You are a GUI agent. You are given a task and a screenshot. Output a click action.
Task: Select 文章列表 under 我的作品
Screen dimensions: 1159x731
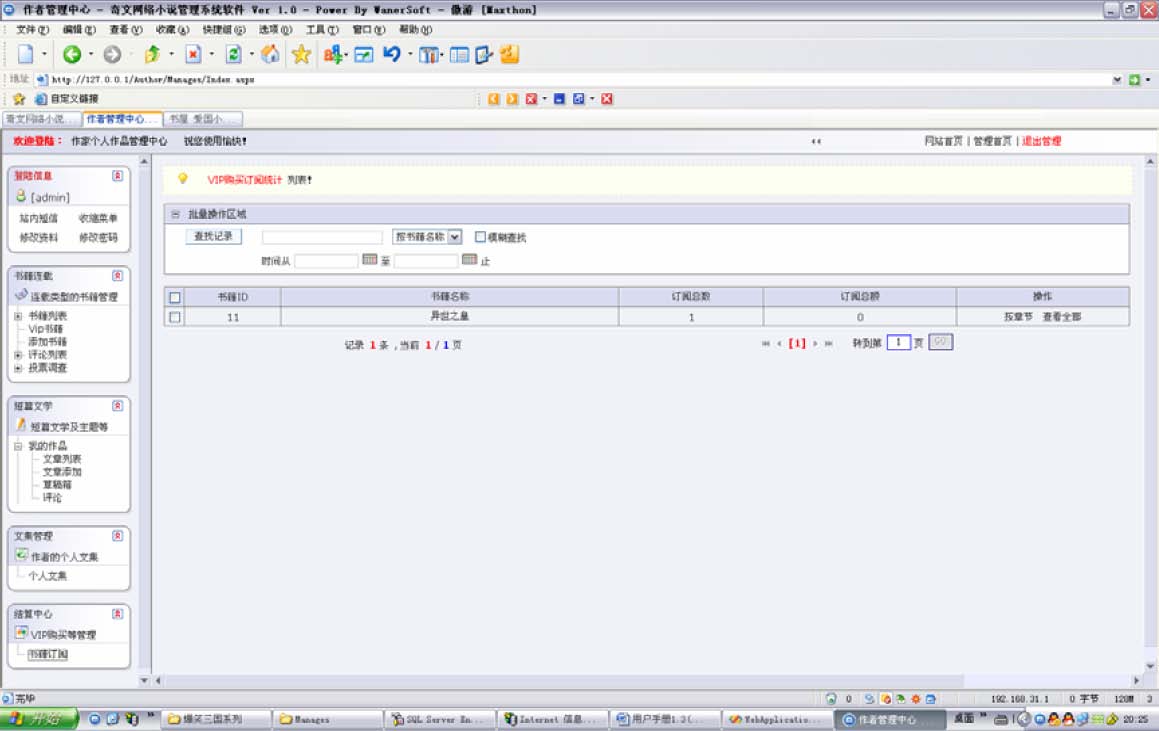click(x=62, y=460)
